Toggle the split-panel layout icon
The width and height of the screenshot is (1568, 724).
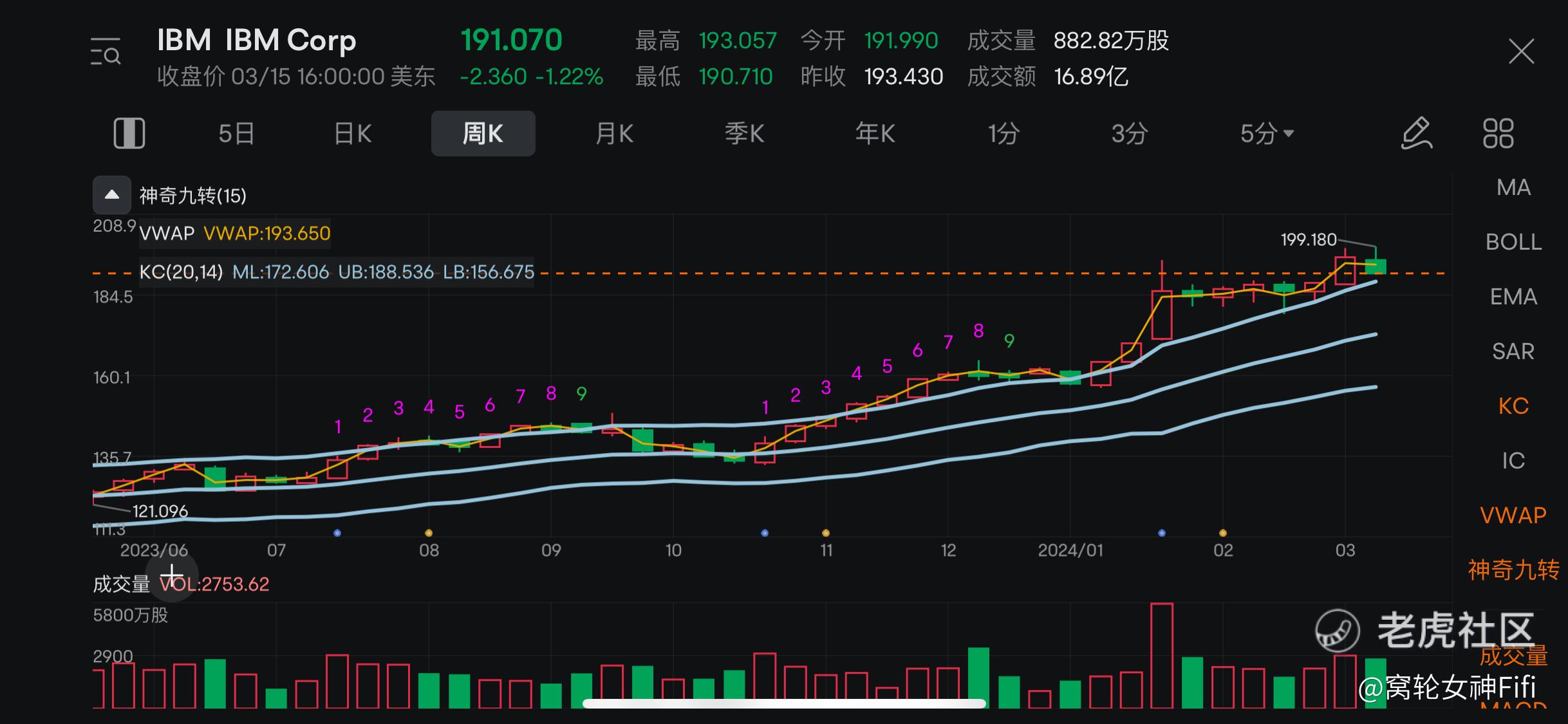click(x=129, y=133)
